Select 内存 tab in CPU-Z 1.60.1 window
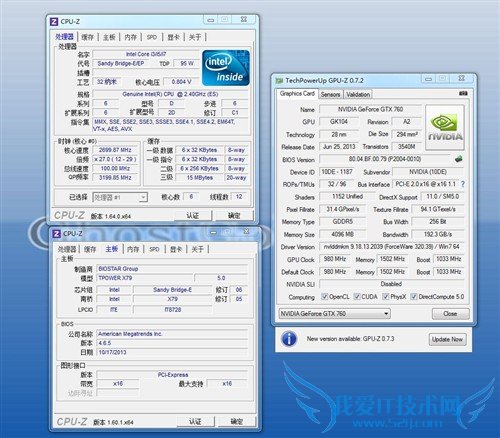Viewport: 500px width, 438px height. [x=133, y=249]
